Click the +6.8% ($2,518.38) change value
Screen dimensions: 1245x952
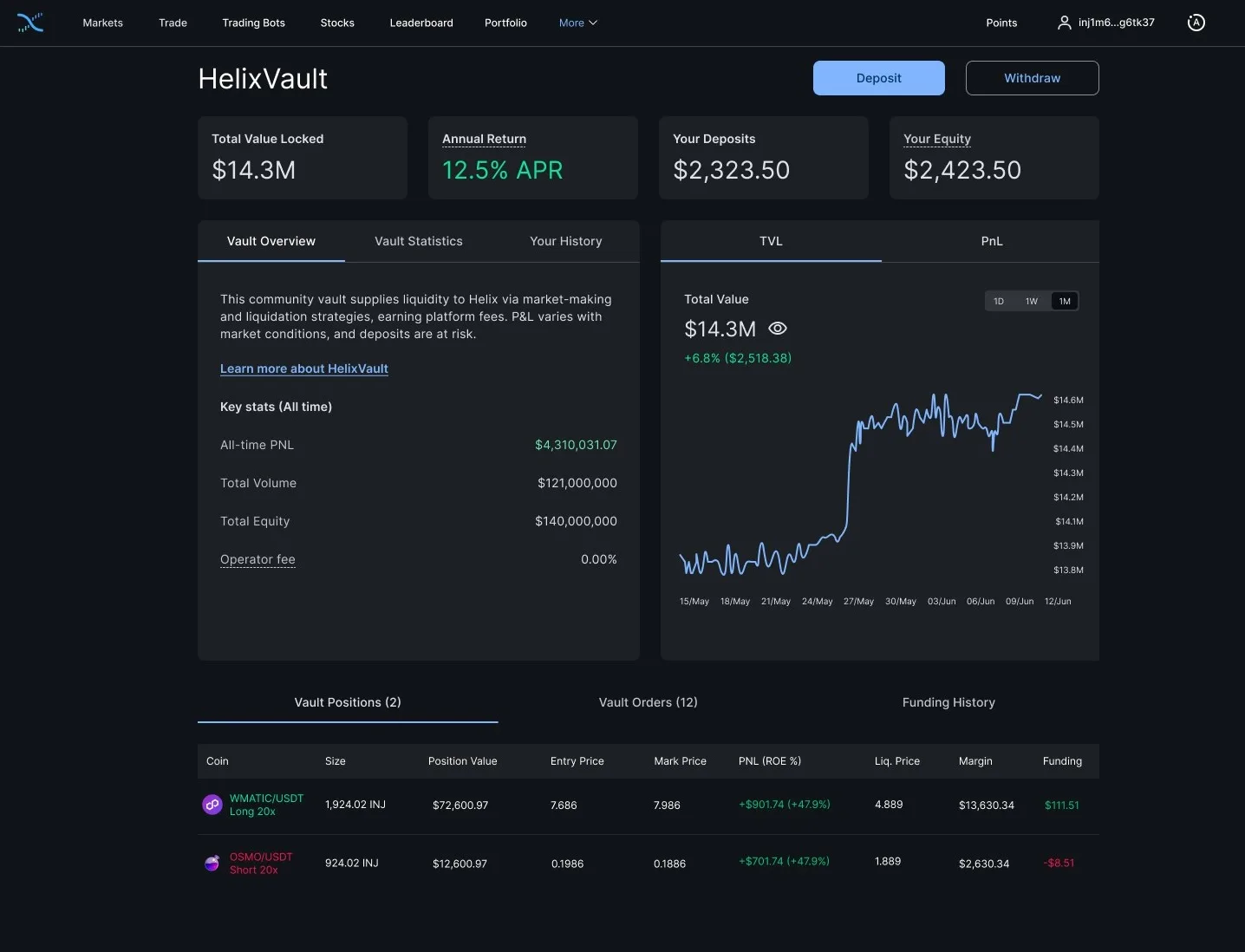tap(738, 358)
